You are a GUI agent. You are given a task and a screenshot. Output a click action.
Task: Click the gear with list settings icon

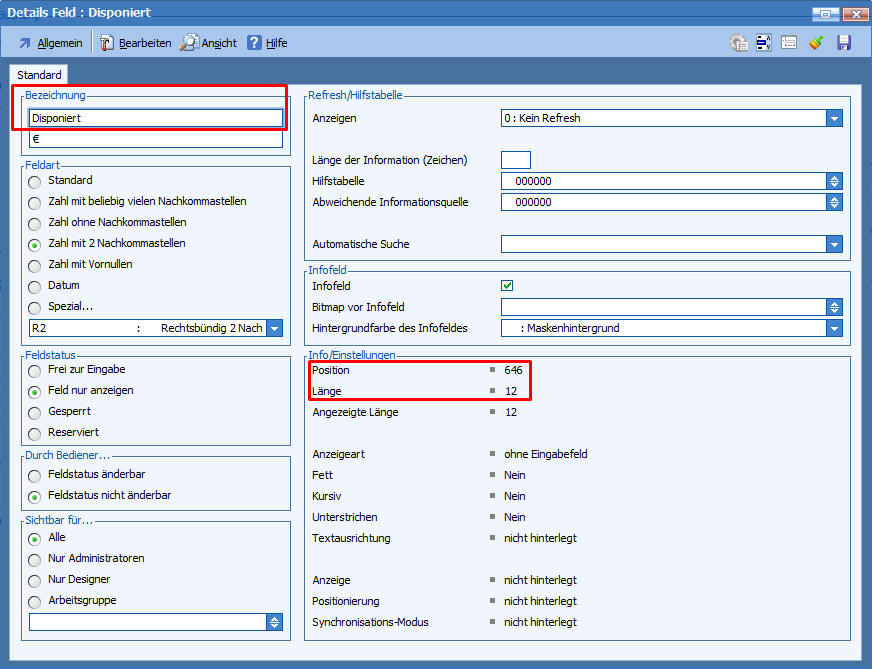[739, 43]
